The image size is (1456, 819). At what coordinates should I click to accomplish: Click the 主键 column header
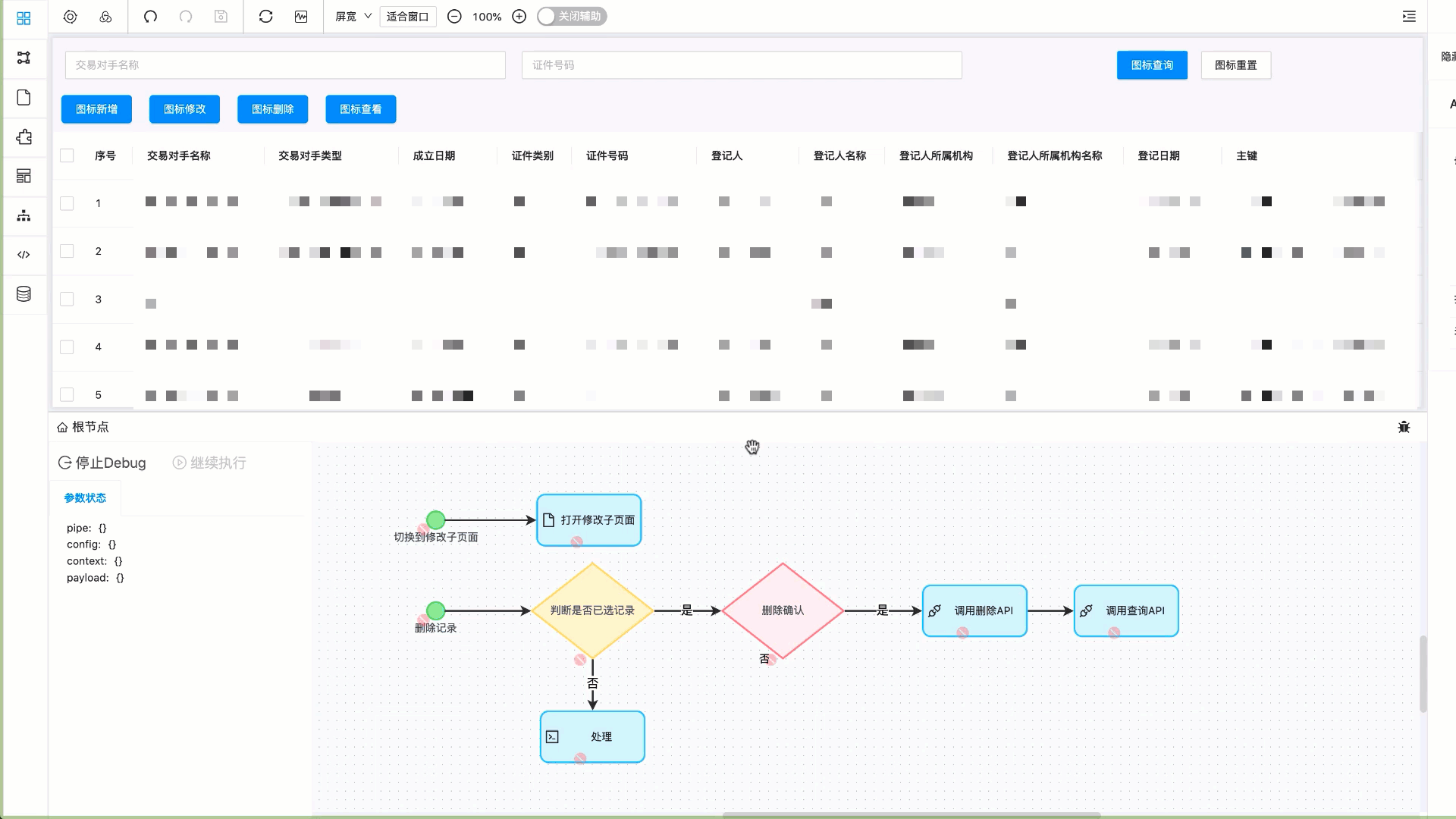[x=1247, y=155]
